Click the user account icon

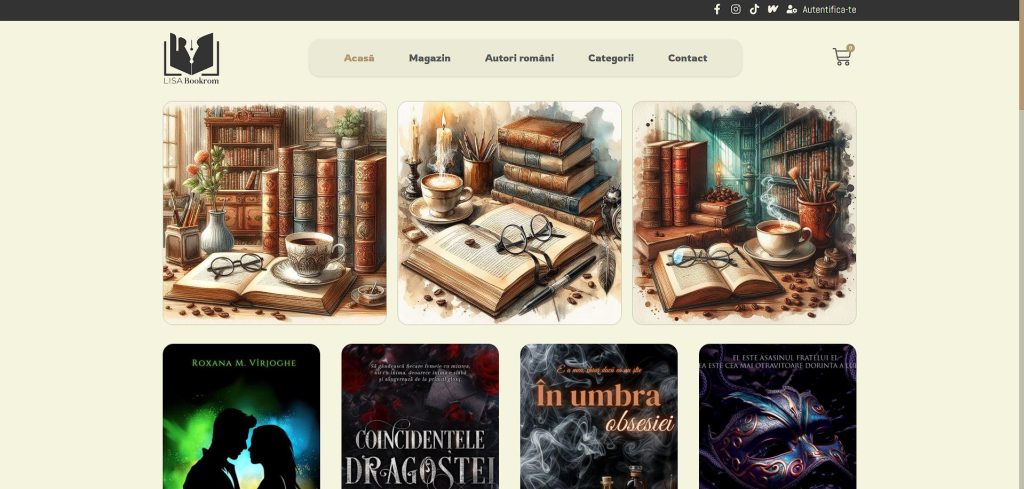[x=792, y=9]
